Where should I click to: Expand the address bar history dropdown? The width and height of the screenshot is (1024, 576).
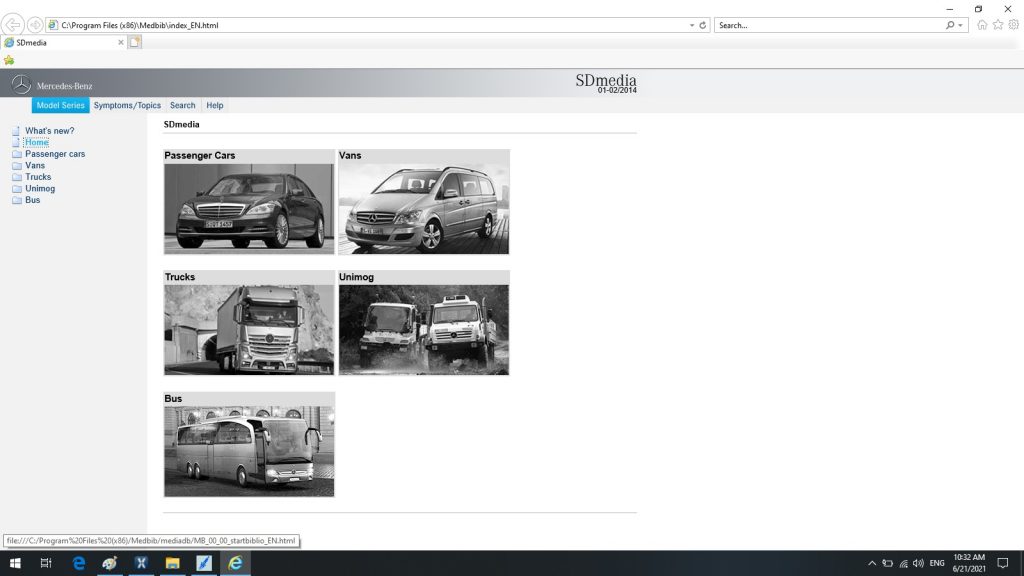point(691,25)
